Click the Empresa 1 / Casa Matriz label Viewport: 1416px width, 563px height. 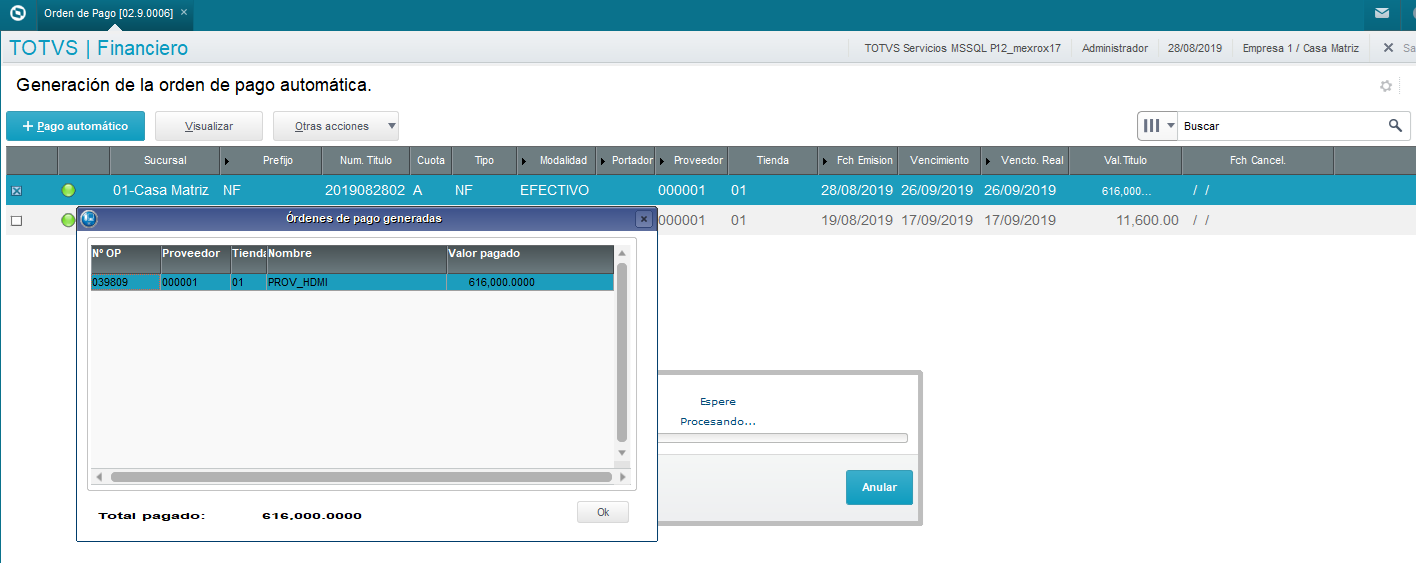[x=1301, y=47]
